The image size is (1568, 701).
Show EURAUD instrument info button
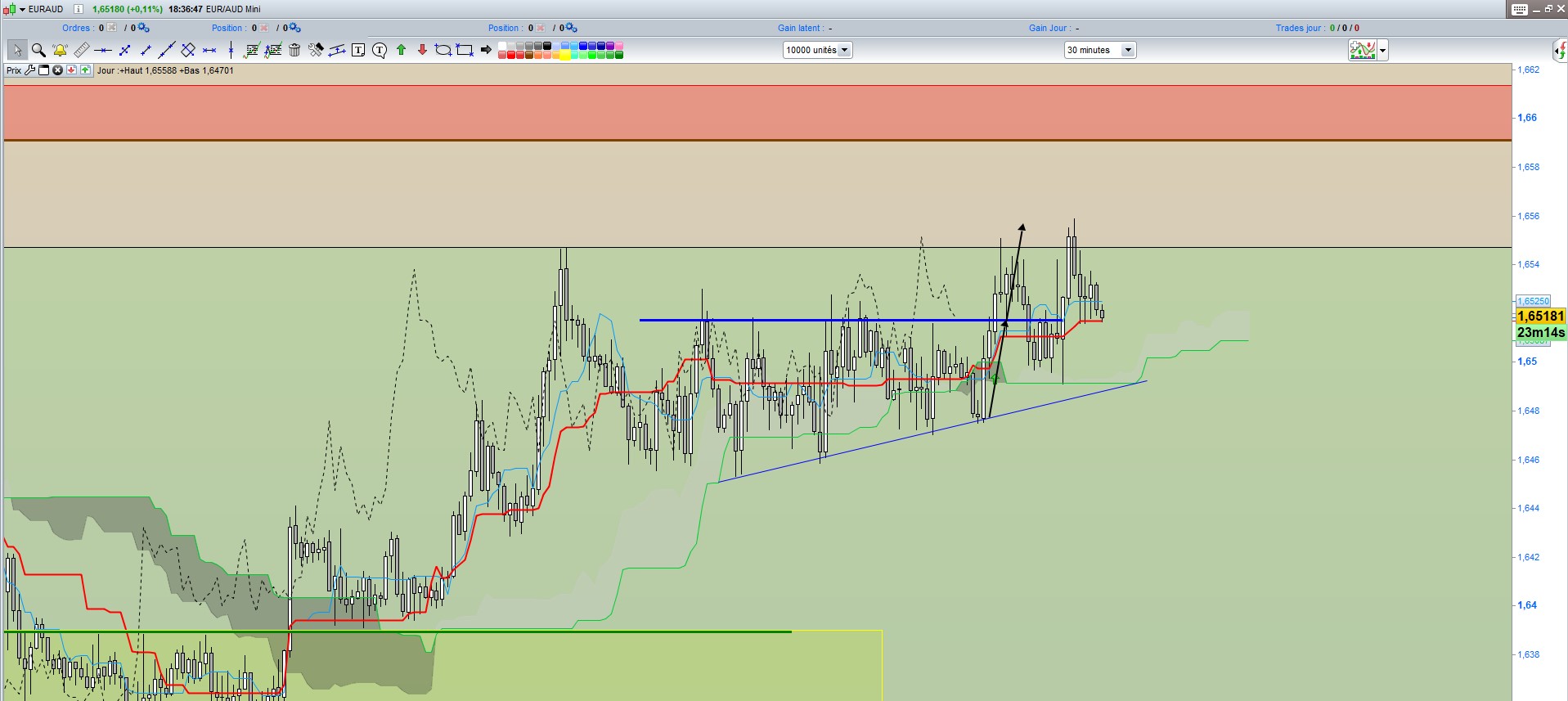79,9
